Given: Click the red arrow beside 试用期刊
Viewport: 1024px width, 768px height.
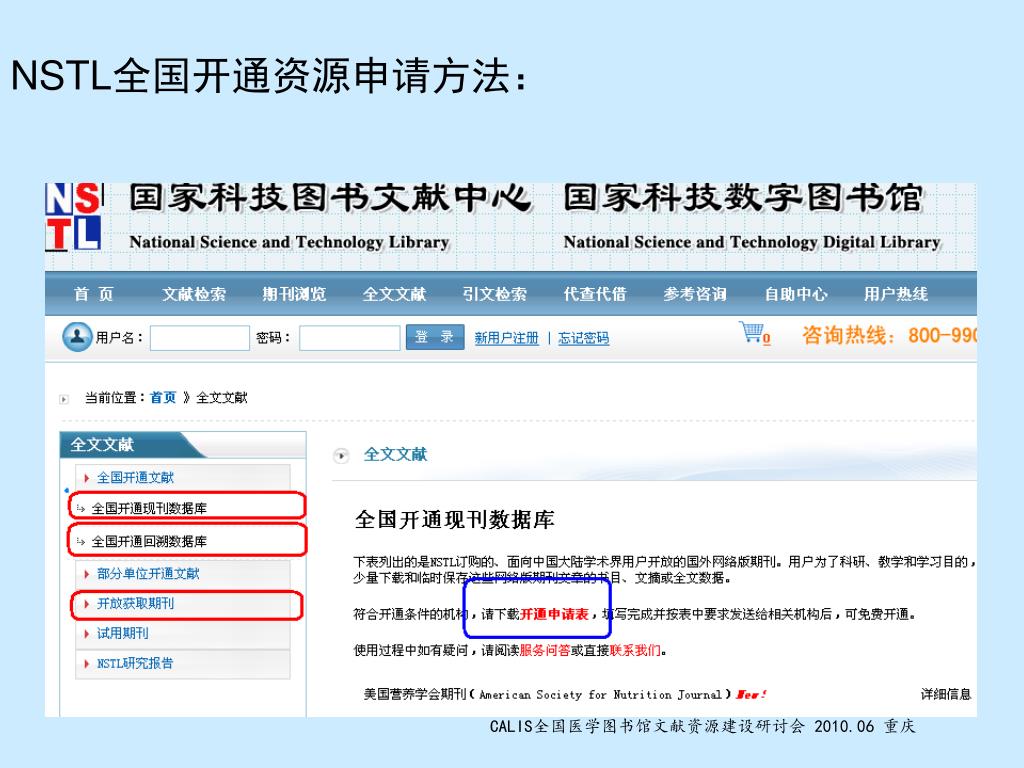Looking at the screenshot, I should tap(87, 633).
